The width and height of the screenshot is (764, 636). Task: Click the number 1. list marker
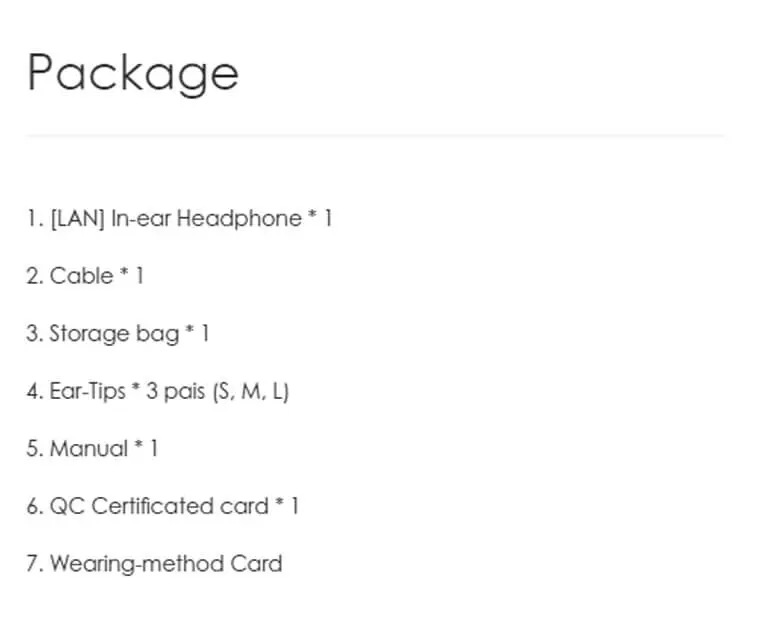(36, 218)
